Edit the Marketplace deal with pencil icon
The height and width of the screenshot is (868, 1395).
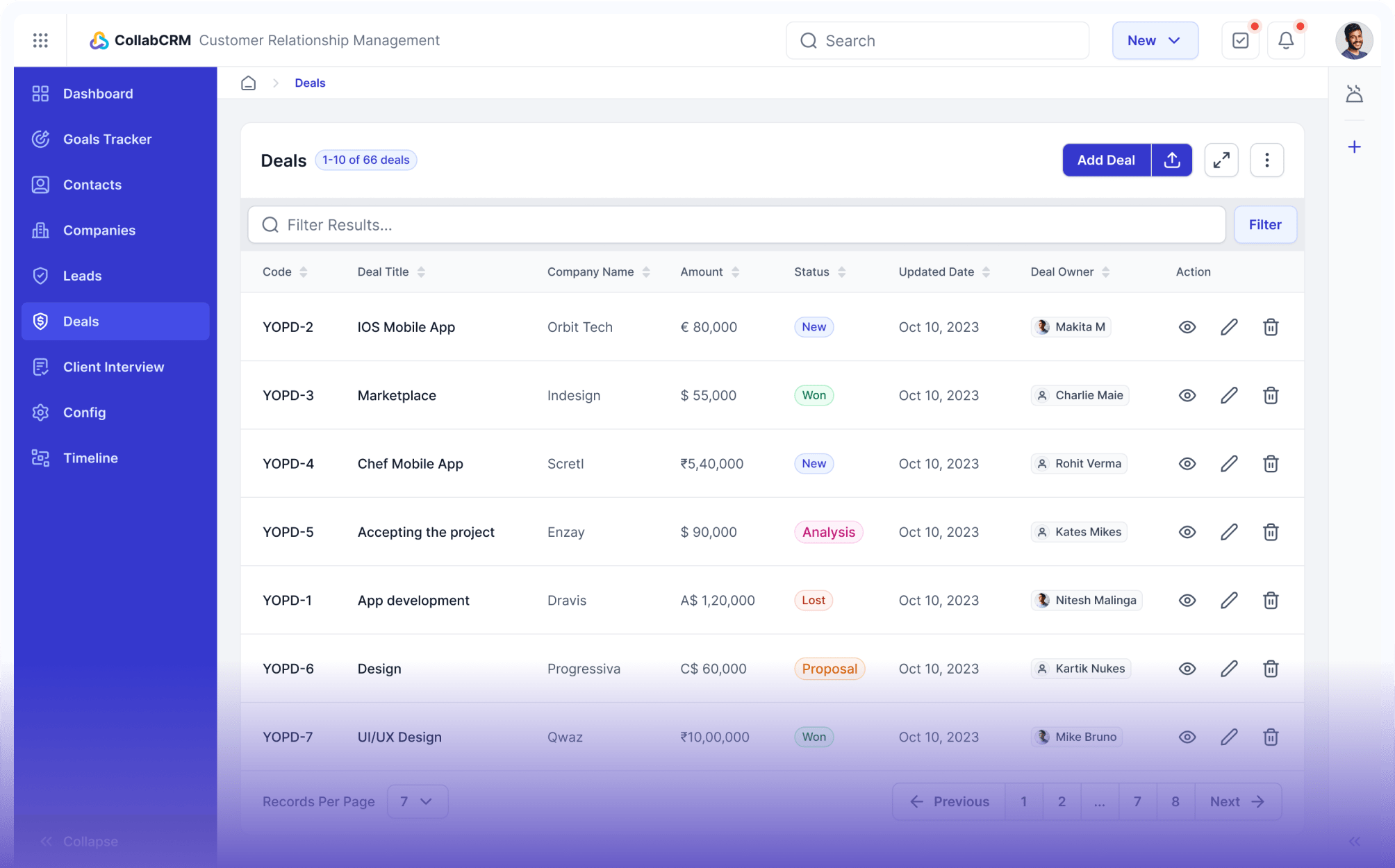[x=1229, y=396]
